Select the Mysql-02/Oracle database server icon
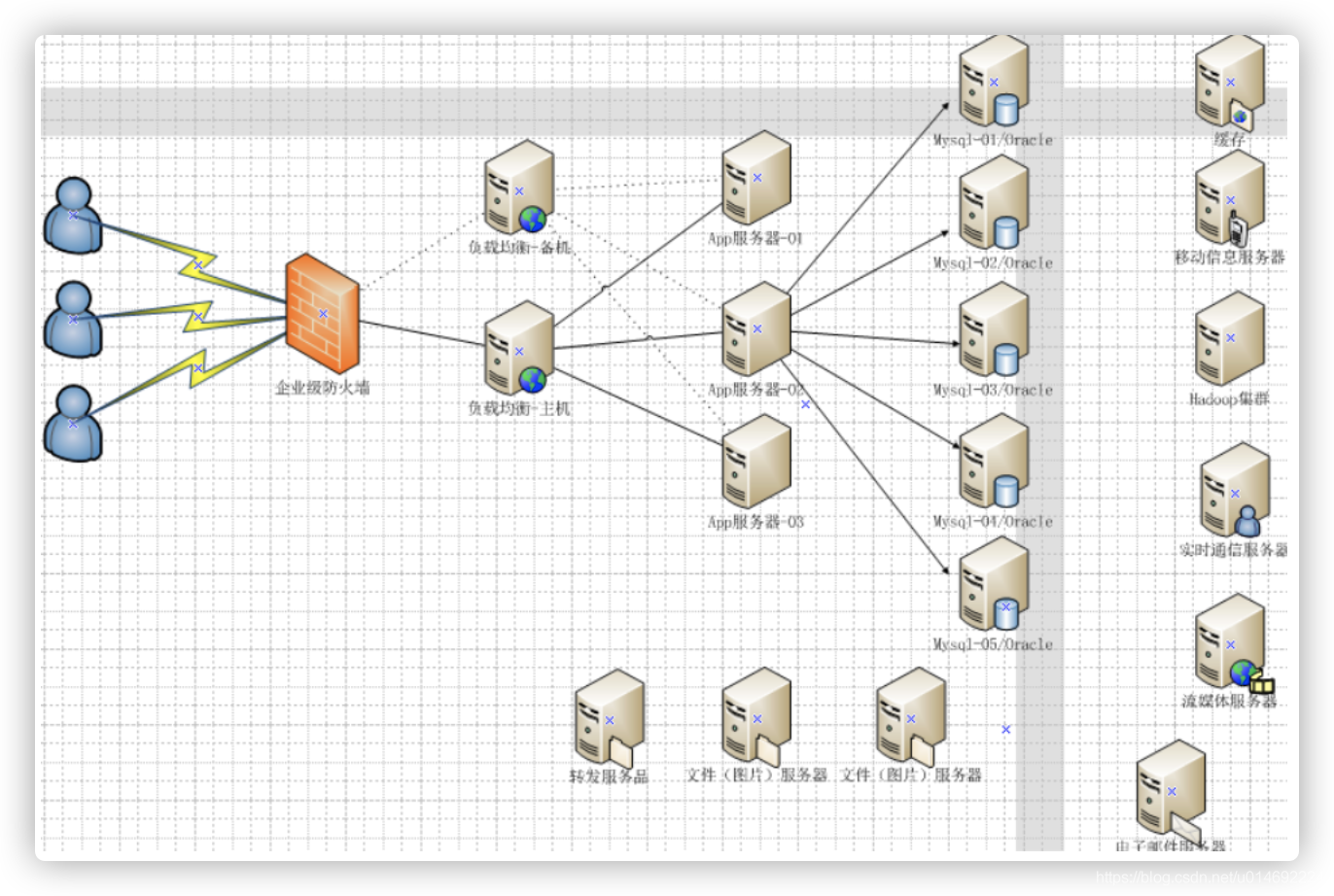This screenshot has width=1334, height=896. coord(994,203)
